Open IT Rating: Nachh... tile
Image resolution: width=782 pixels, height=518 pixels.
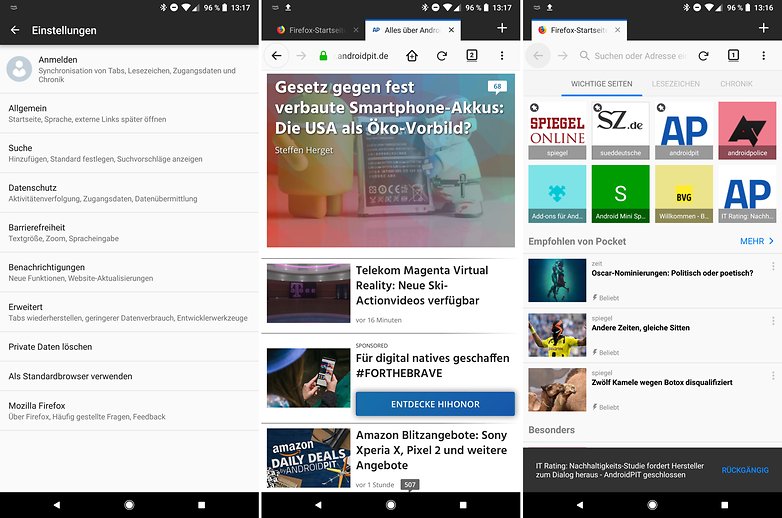(747, 194)
